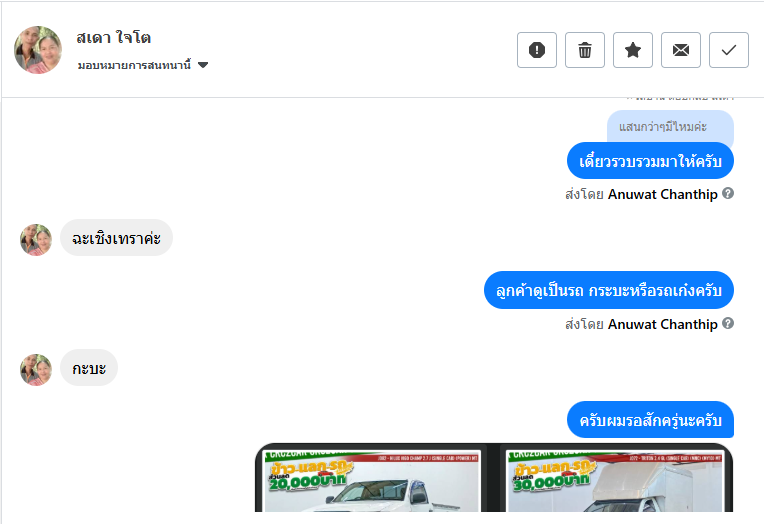Image resolution: width=764 pixels, height=524 pixels.
Task: Star this conversation for follow-up
Action: 632,50
